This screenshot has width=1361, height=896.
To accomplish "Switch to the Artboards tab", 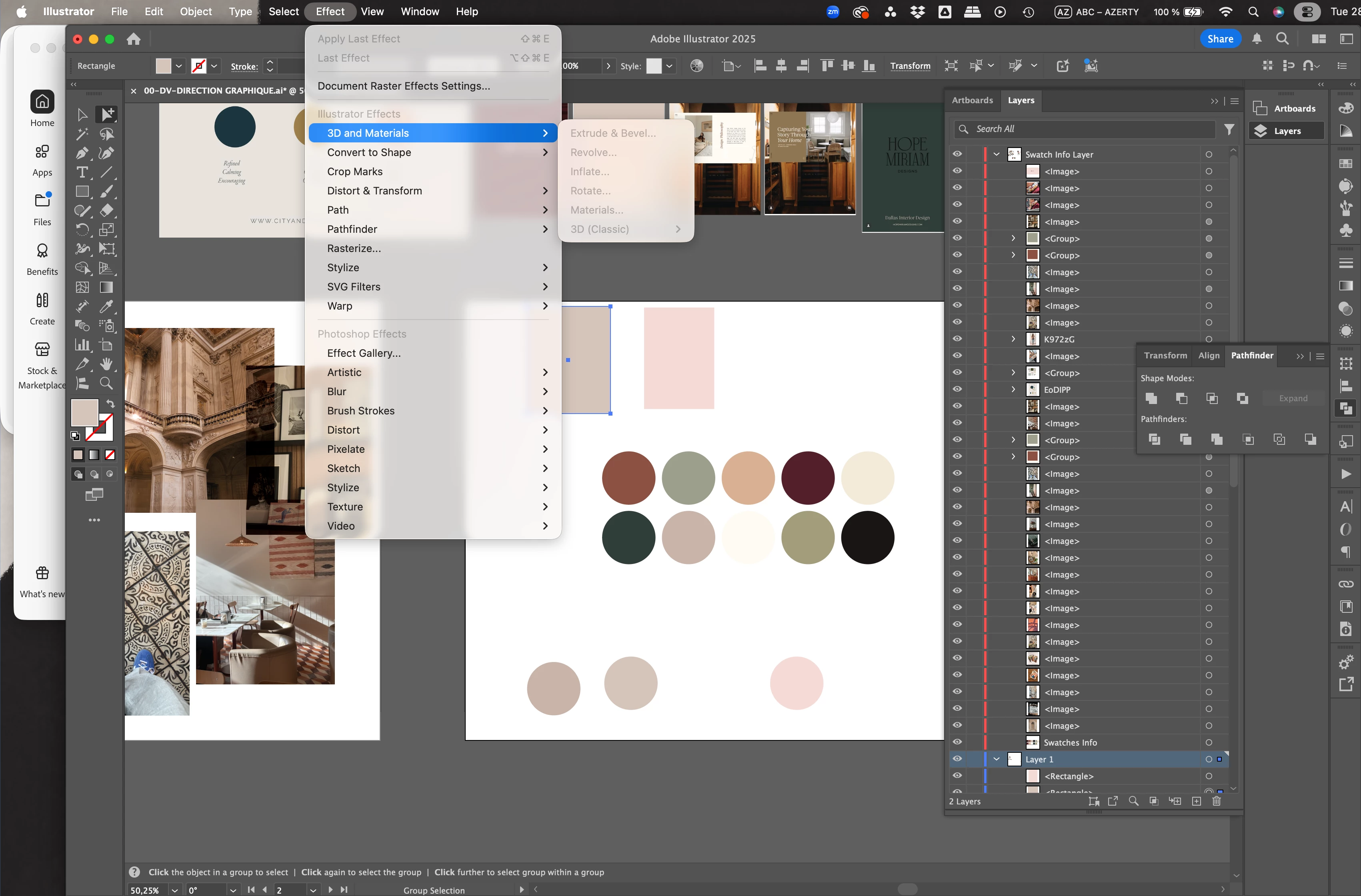I will 972,100.
